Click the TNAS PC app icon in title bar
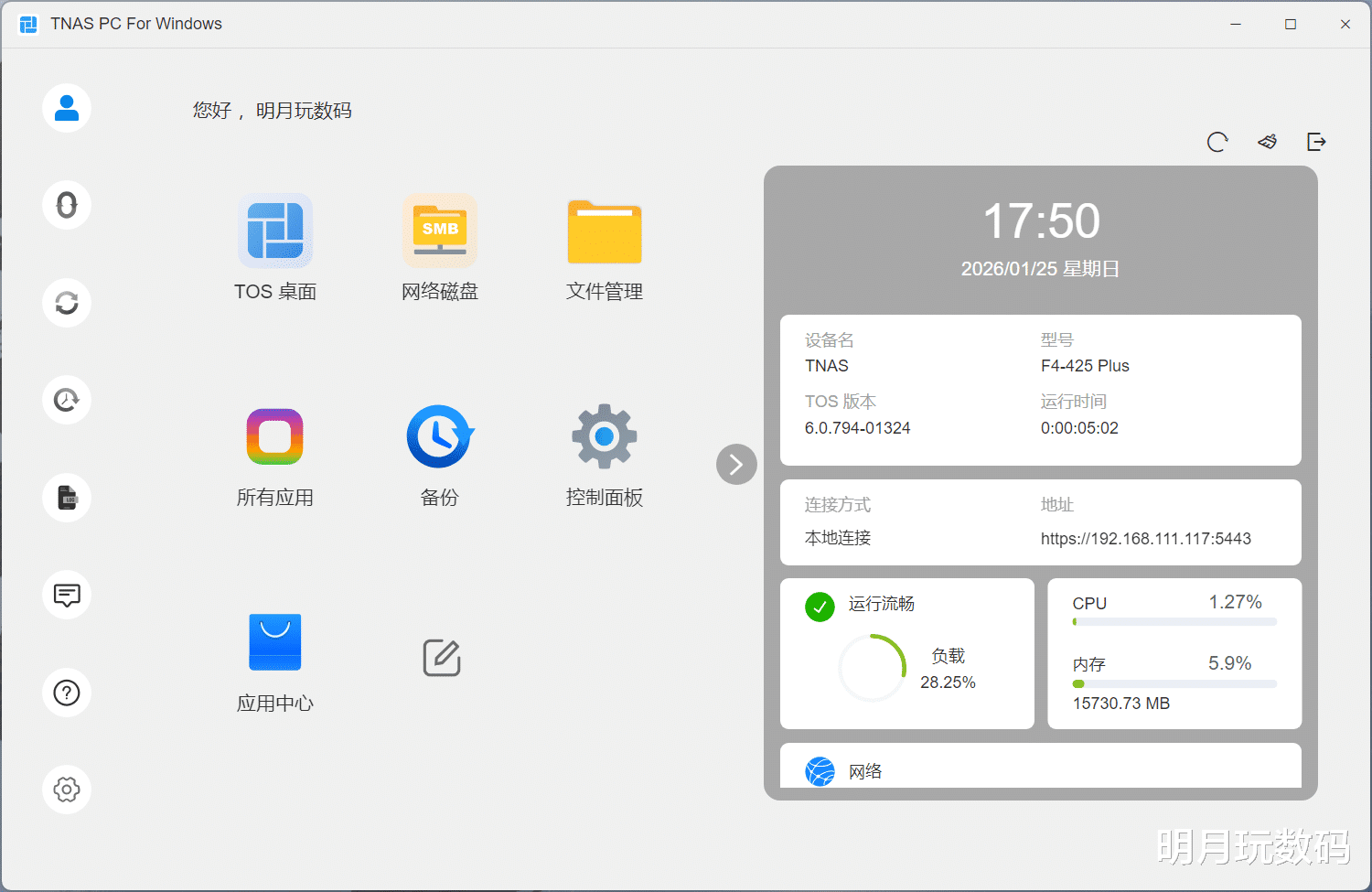Screen dimensions: 1372x892 click(x=28, y=24)
